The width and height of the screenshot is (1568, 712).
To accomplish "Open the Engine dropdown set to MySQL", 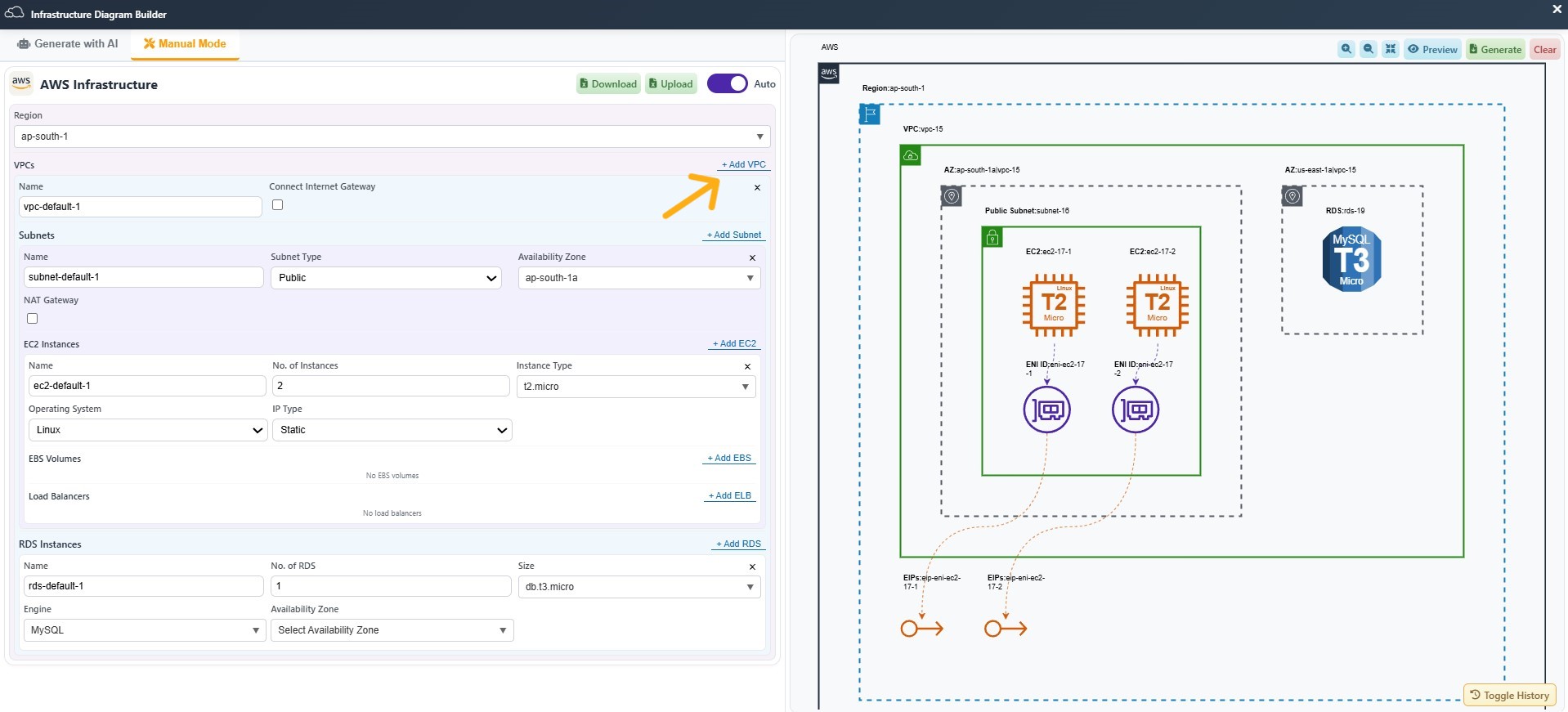I will pos(145,630).
